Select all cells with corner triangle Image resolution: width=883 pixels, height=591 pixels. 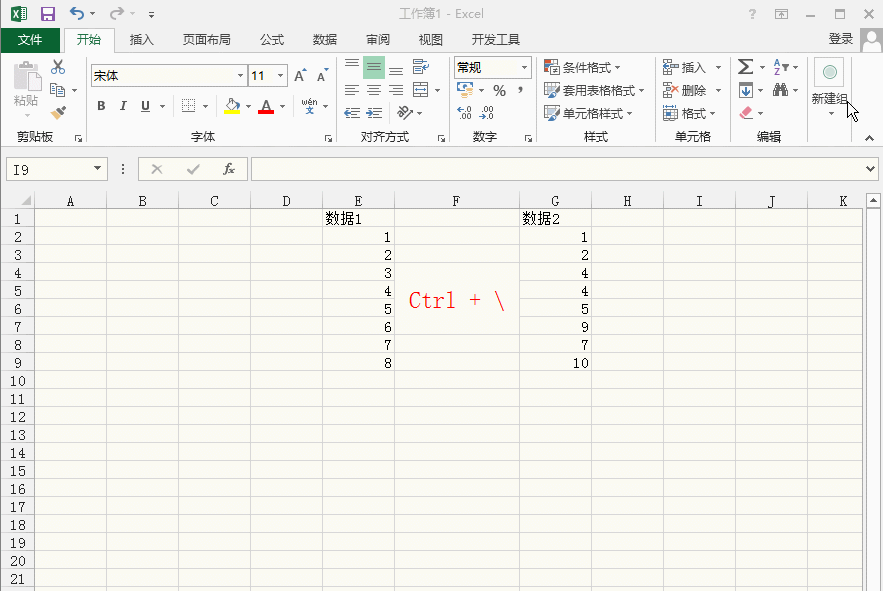25,201
